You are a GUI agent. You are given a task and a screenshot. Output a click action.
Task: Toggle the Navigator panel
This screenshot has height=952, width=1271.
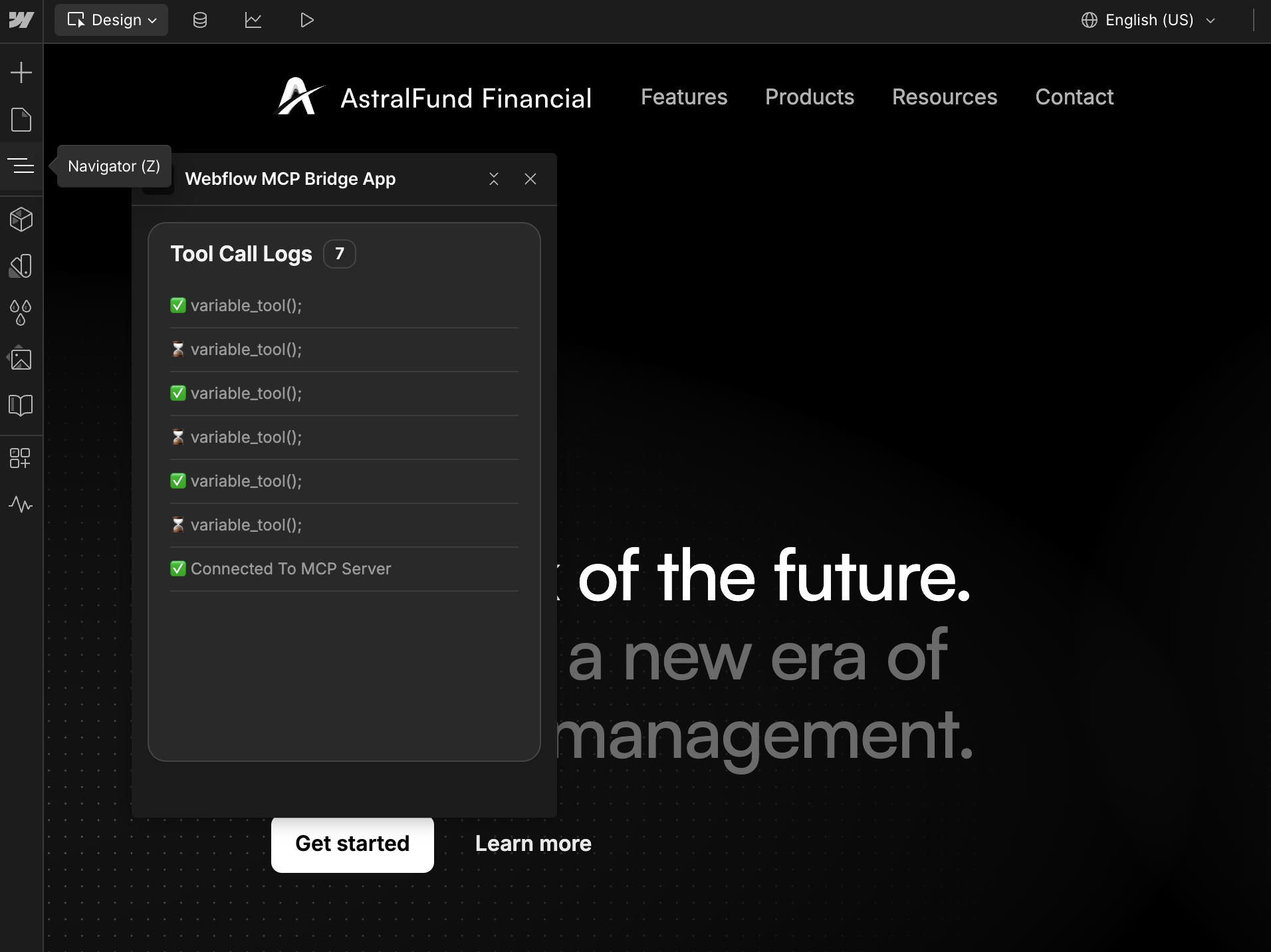click(22, 166)
